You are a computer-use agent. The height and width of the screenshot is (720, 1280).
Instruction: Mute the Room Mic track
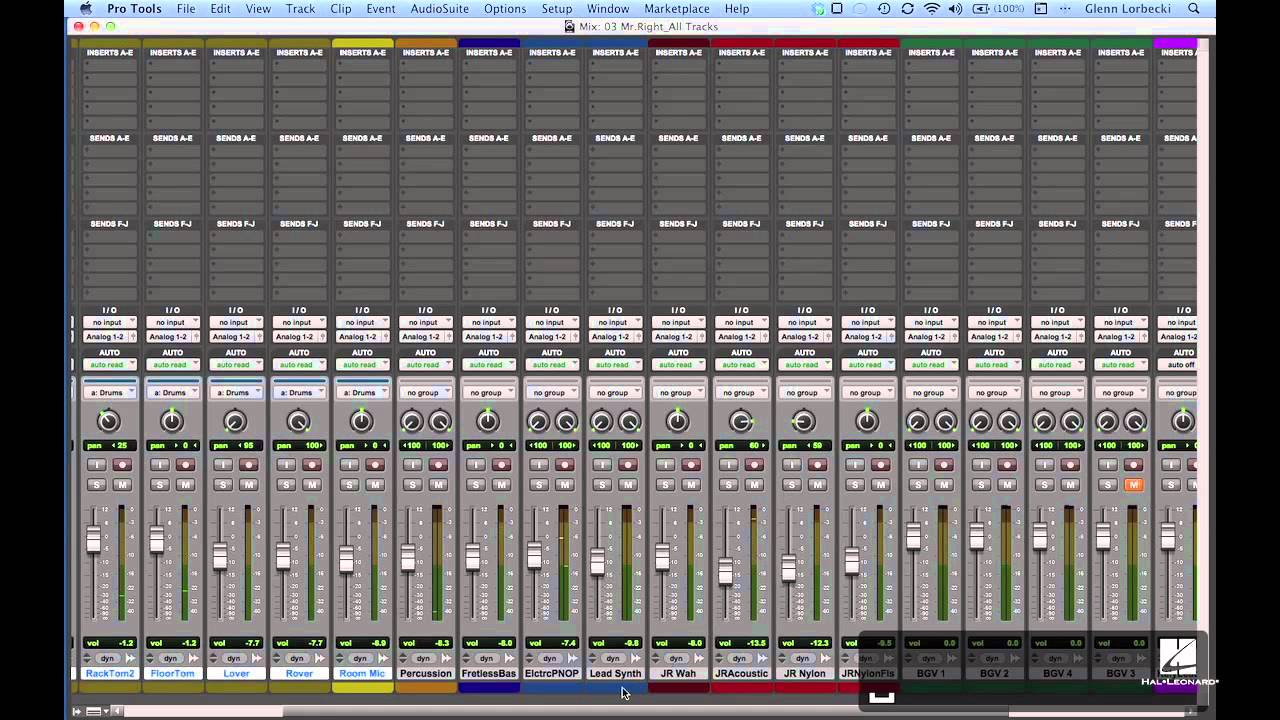coord(375,485)
